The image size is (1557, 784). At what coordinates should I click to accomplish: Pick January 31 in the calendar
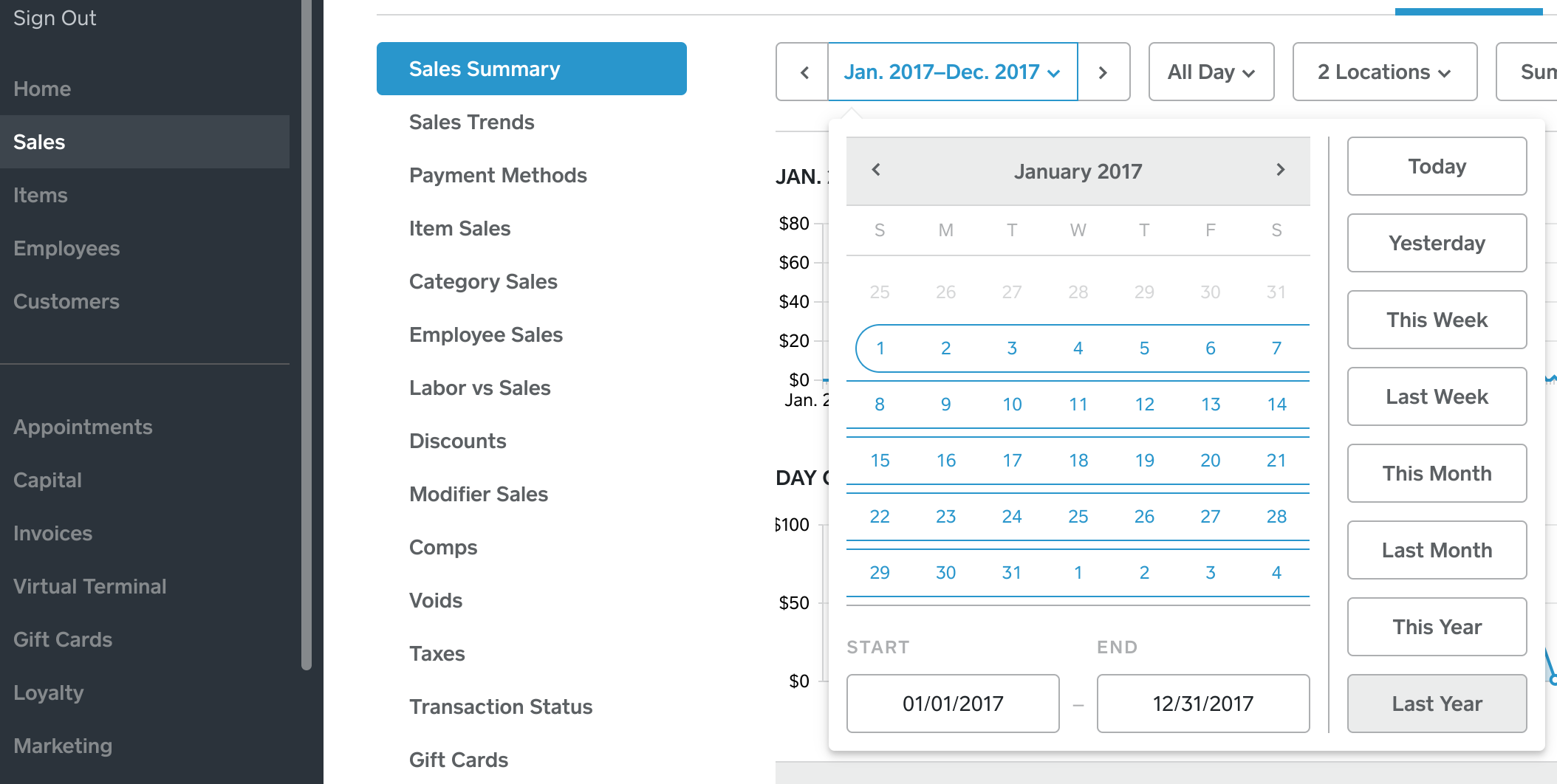tap(1012, 573)
